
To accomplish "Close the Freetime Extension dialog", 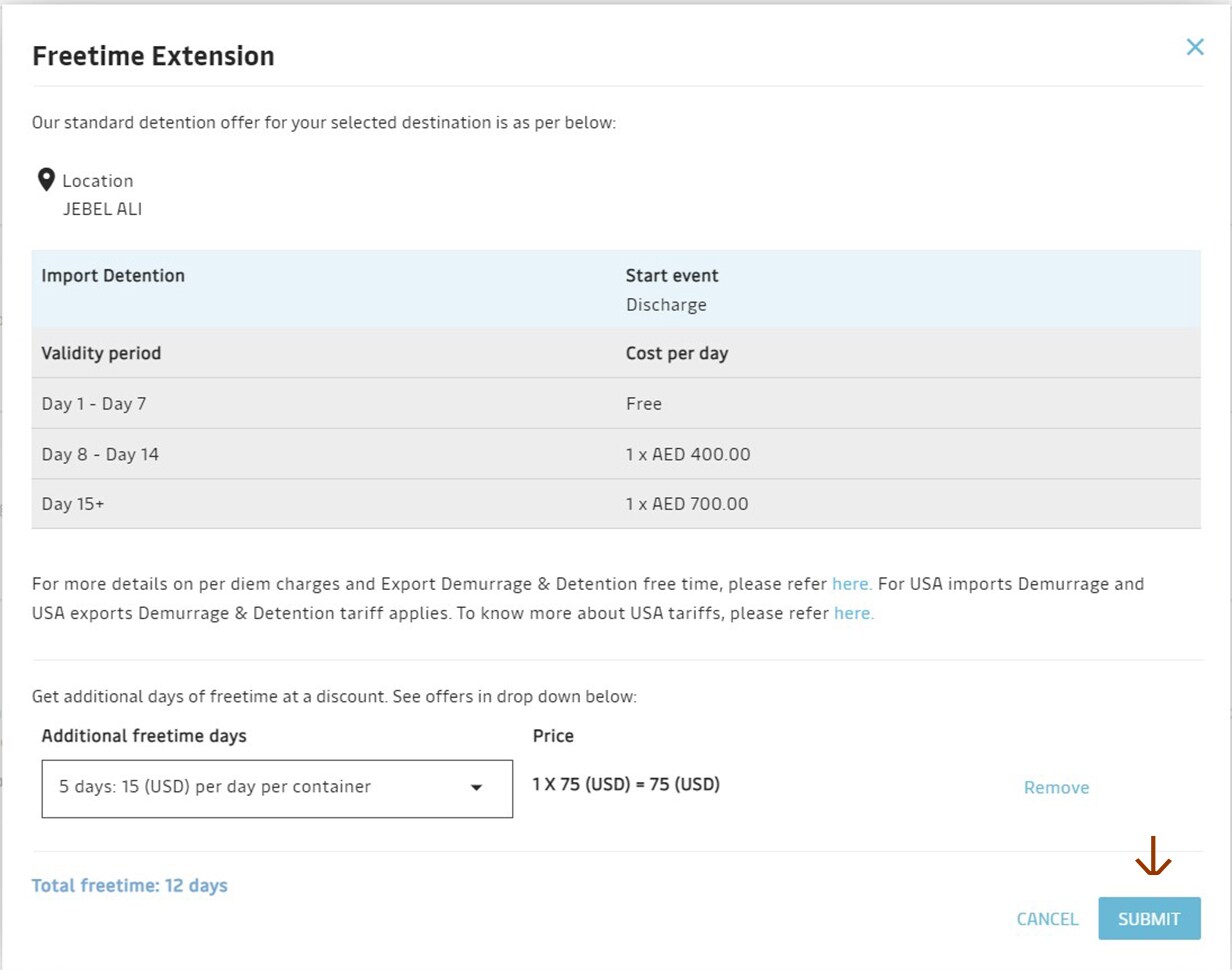I will (1194, 47).
